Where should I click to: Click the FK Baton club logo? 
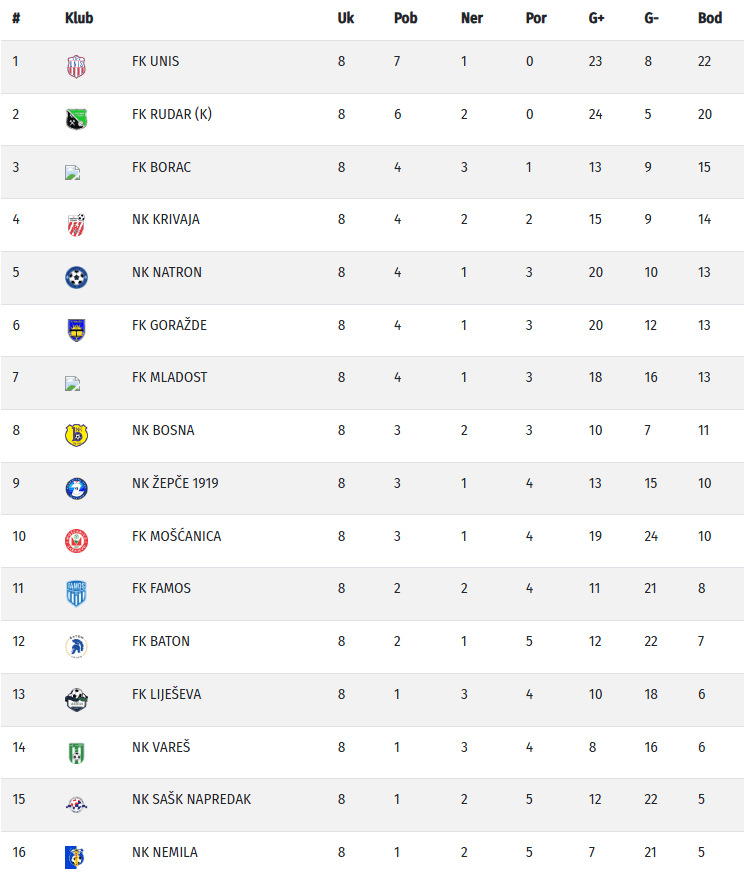(77, 646)
